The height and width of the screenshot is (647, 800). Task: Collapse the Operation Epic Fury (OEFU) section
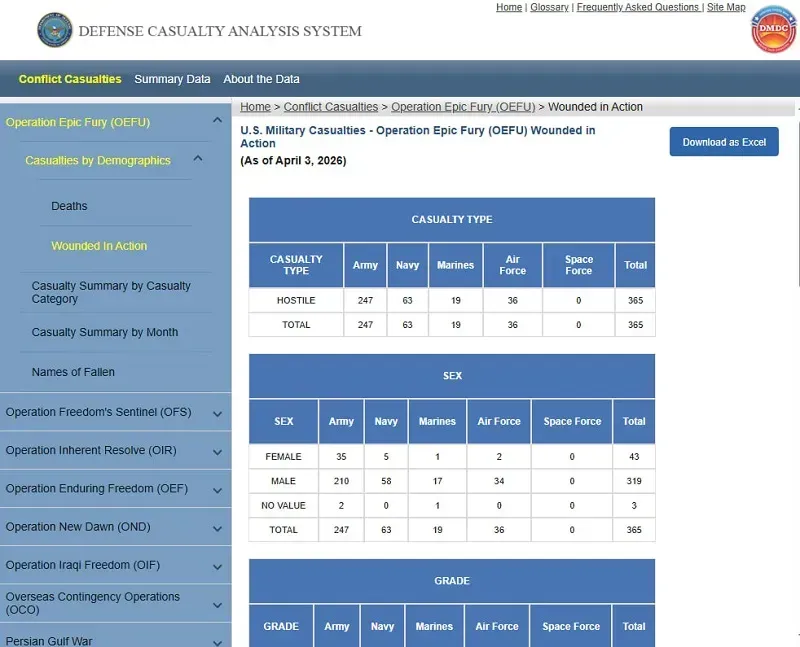pos(217,122)
